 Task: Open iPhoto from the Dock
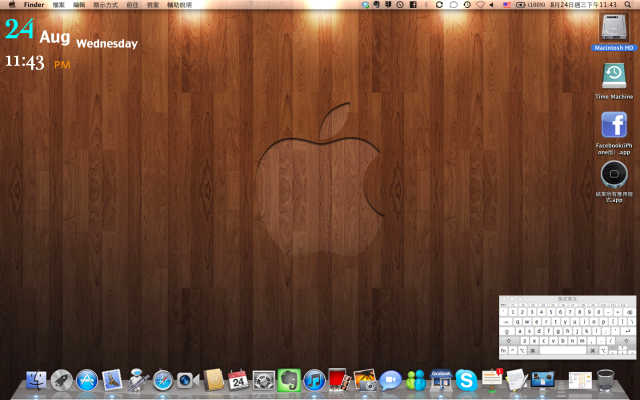click(365, 380)
